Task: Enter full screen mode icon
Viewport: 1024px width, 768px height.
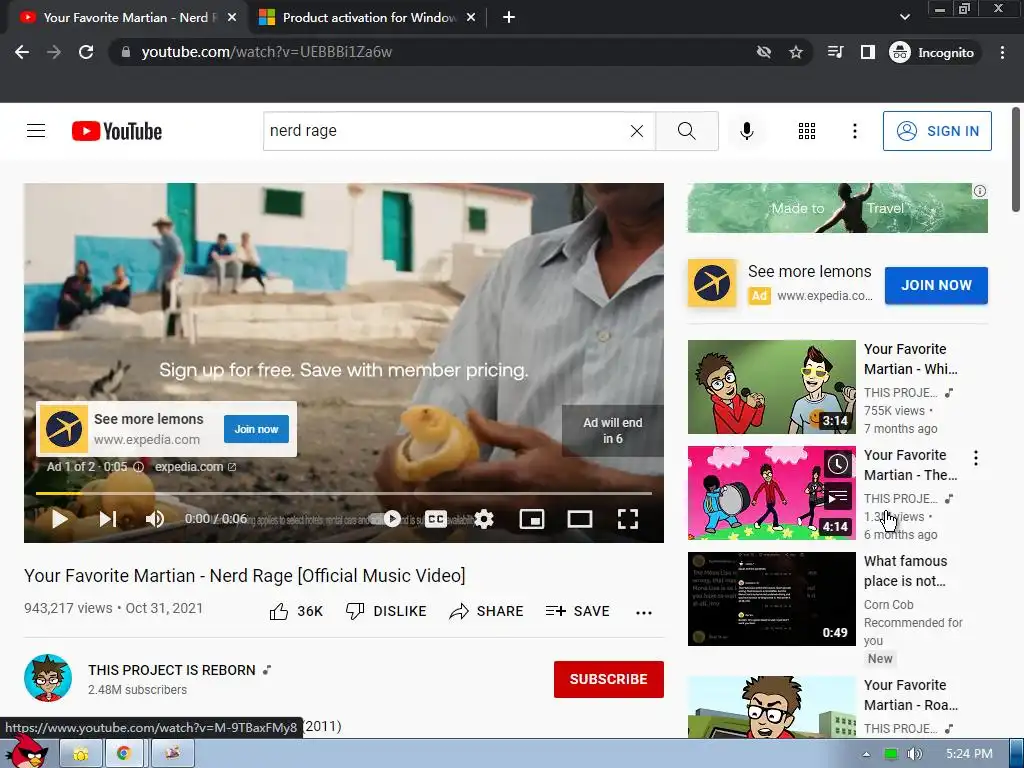Action: point(628,519)
